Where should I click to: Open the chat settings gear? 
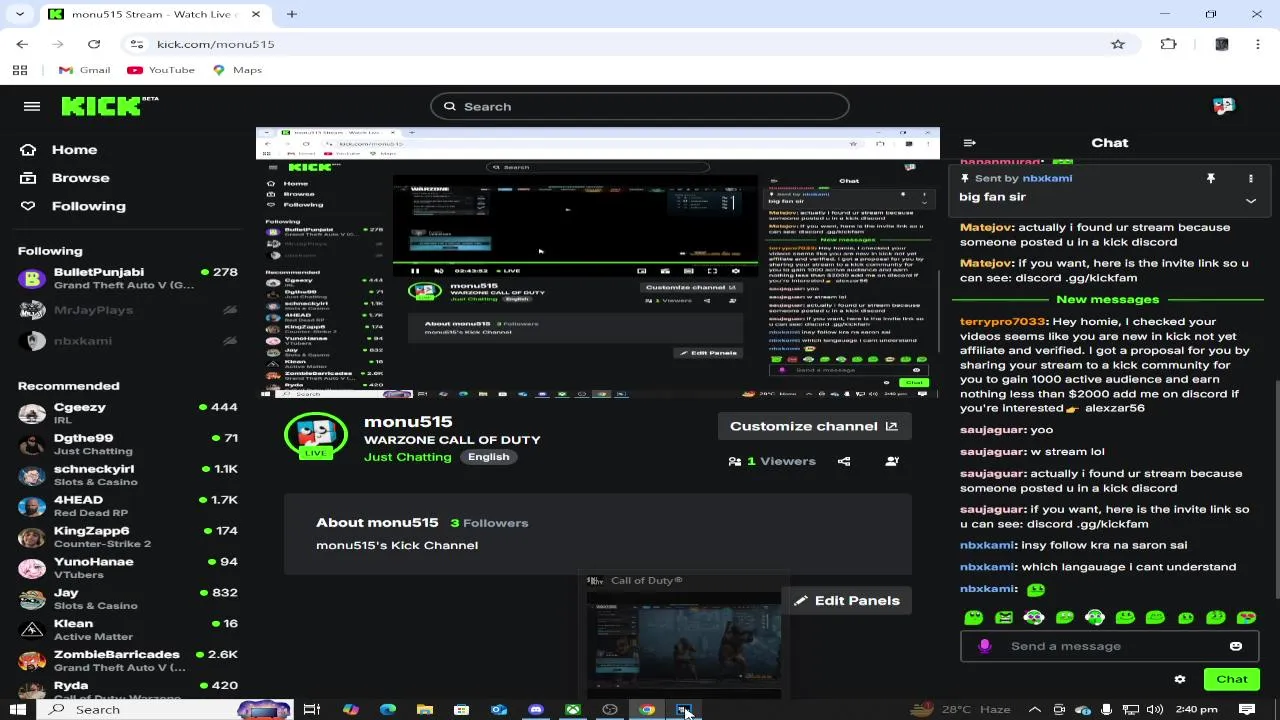tap(1180, 679)
